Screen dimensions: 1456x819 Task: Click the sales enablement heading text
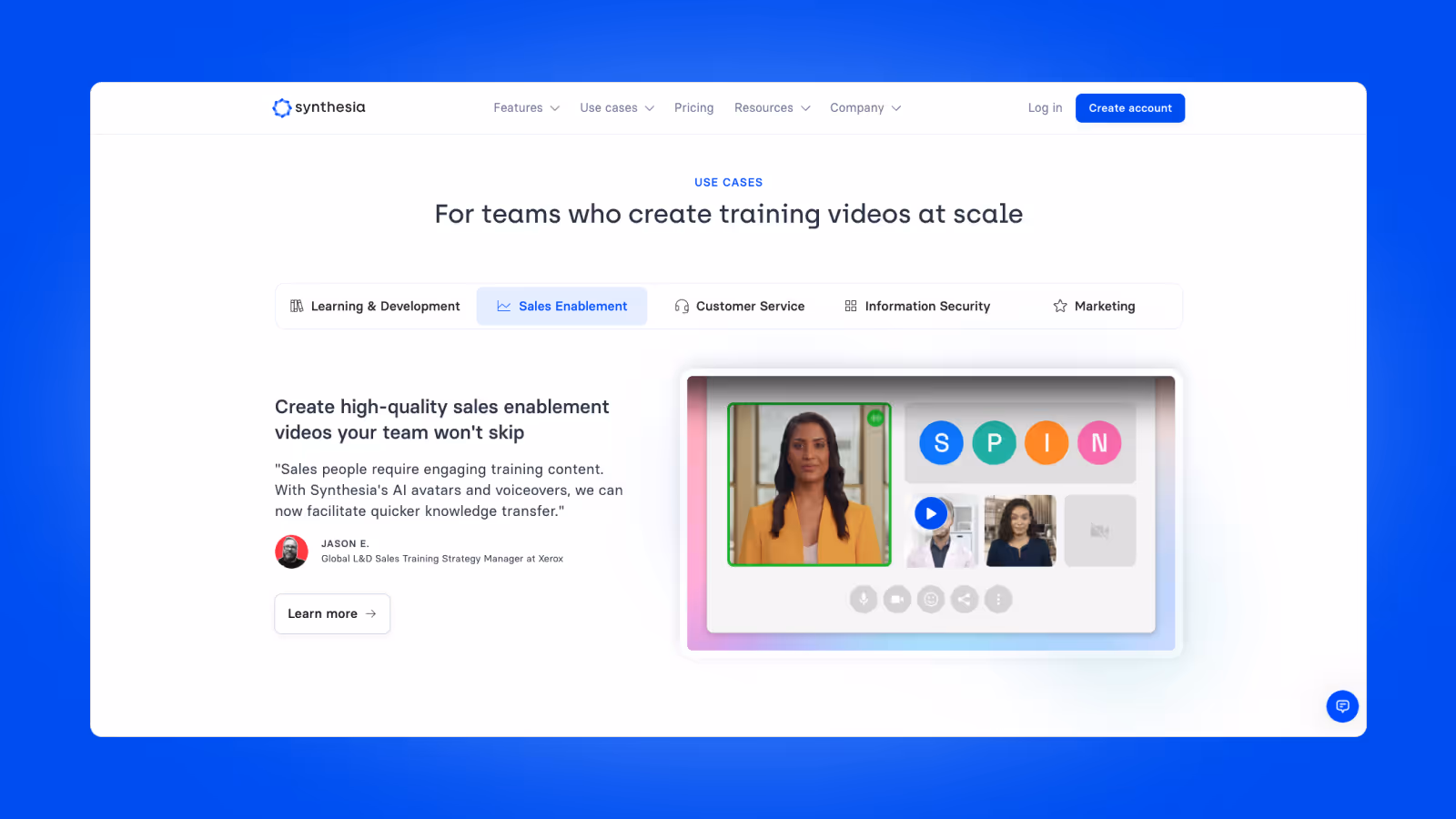click(442, 420)
